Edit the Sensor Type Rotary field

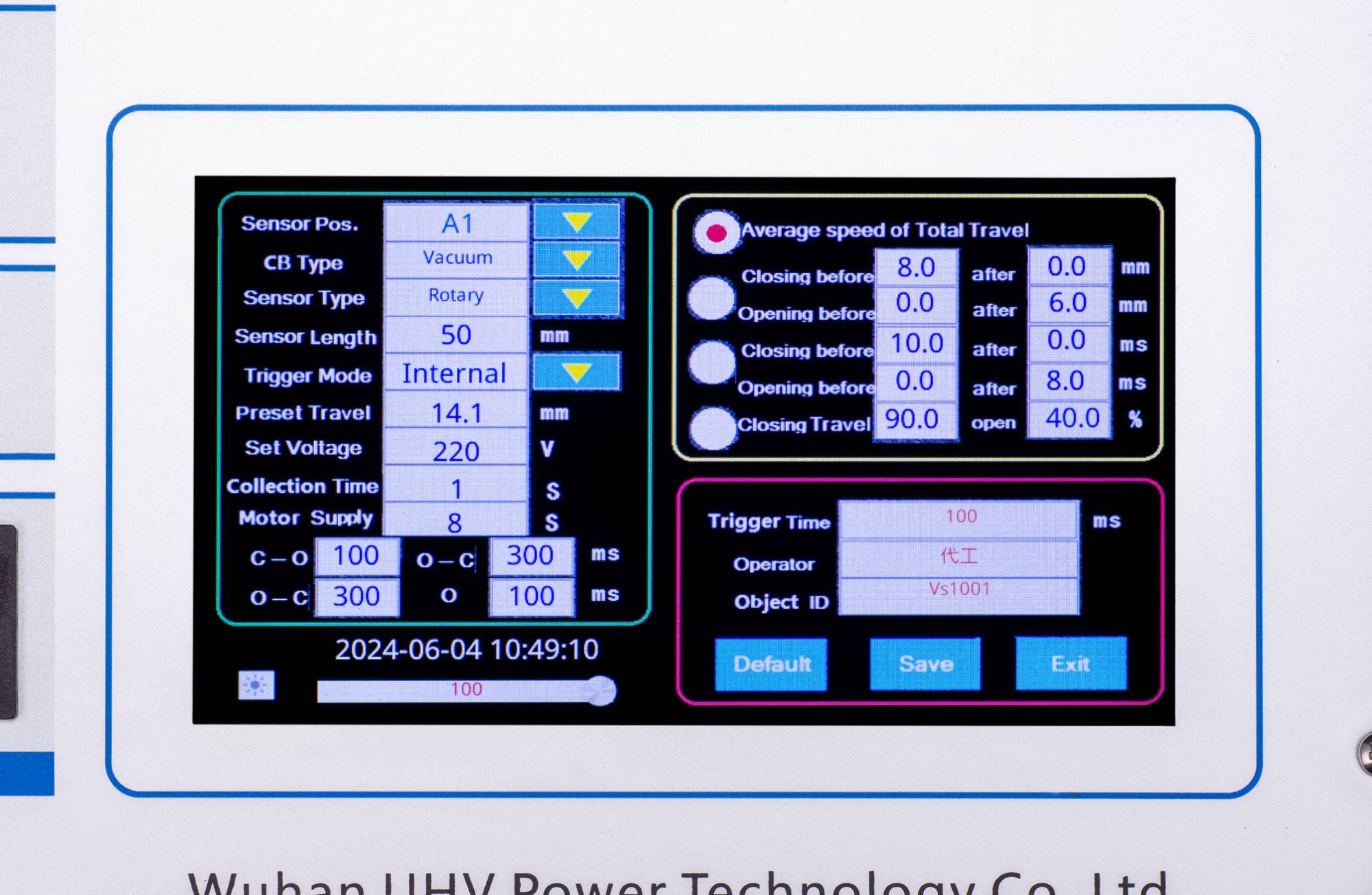456,297
